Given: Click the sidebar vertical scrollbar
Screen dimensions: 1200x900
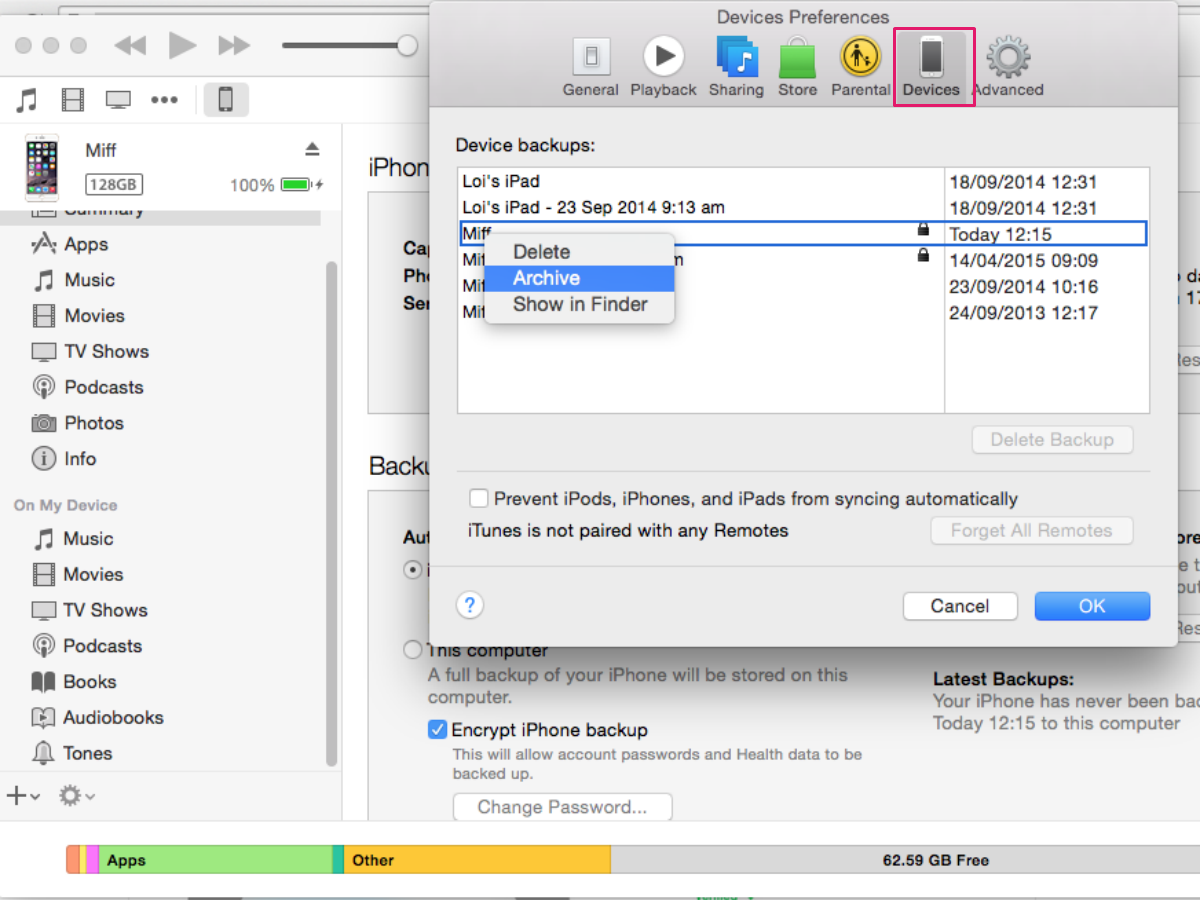Looking at the screenshot, I should pyautogui.click(x=333, y=513).
